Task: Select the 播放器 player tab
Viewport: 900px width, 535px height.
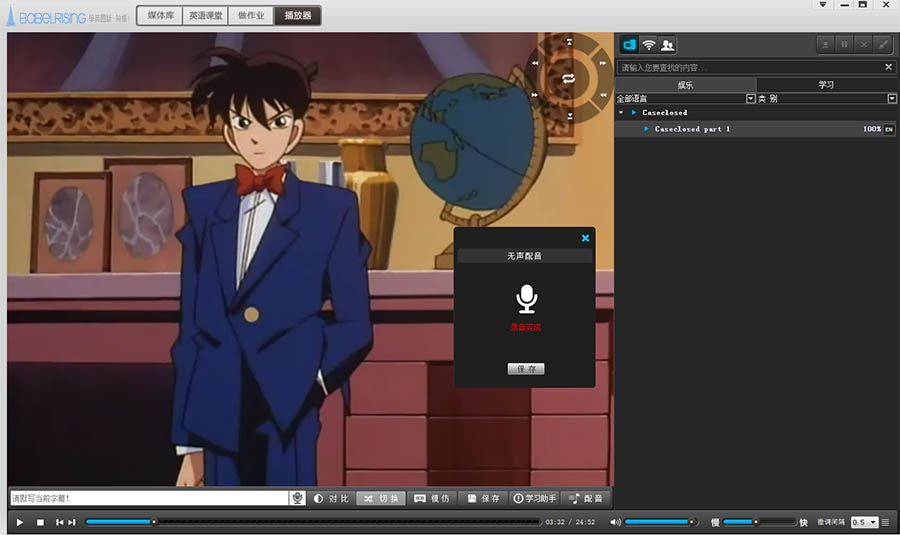Action: pos(297,15)
